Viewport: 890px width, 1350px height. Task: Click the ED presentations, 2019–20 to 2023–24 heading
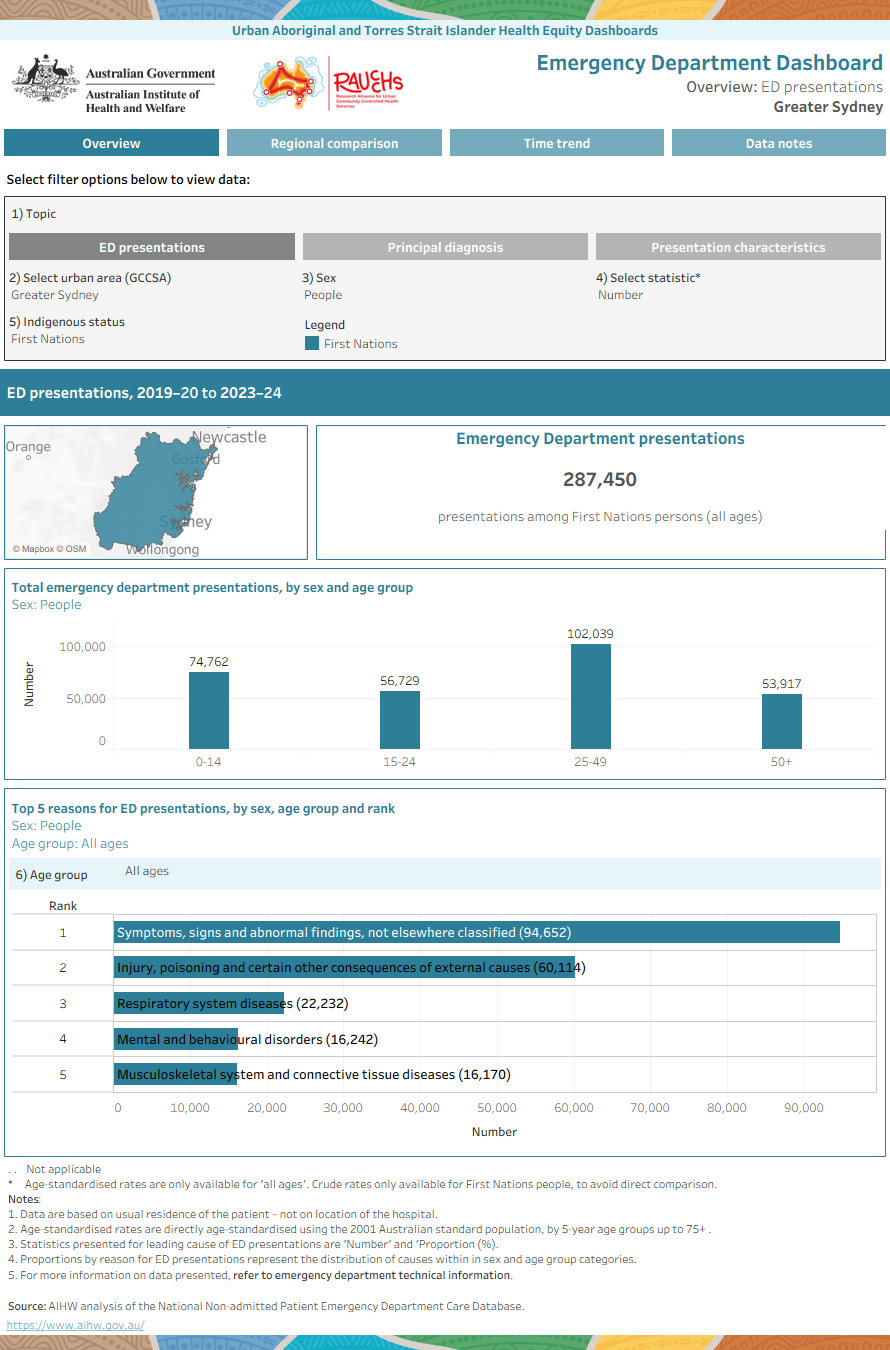coord(144,393)
